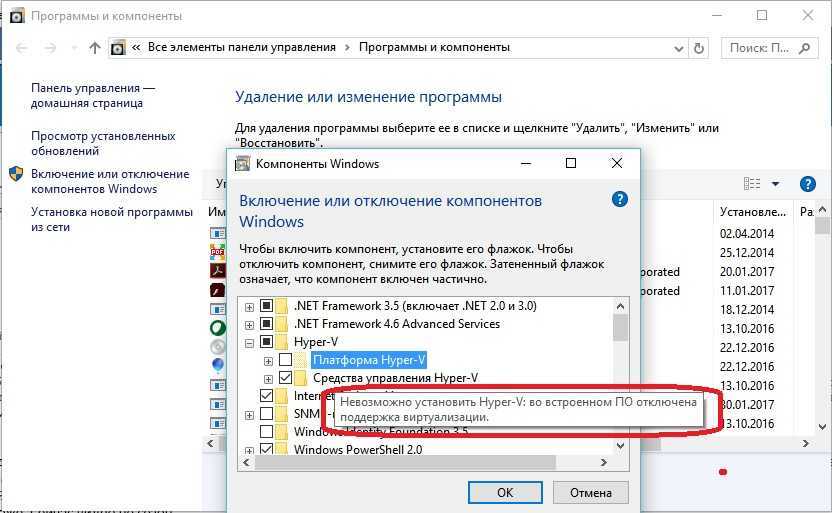This screenshot has height=513, width=834.
Task: Click Отмена button
Action: pos(591,493)
